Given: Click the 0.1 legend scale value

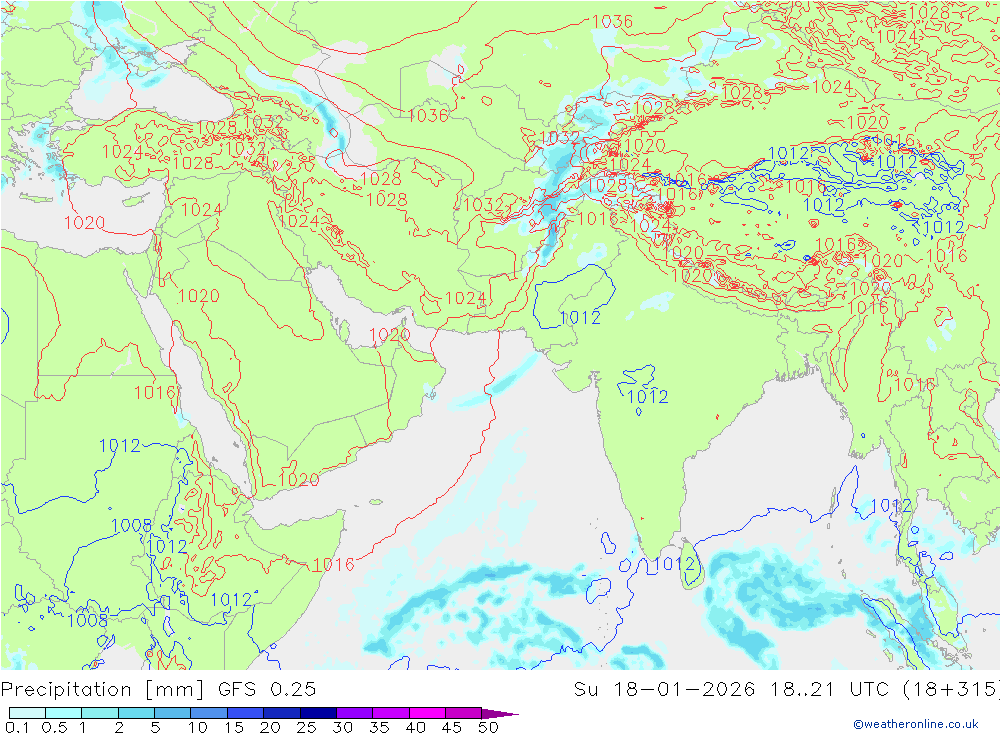Looking at the screenshot, I should click(x=17, y=727).
